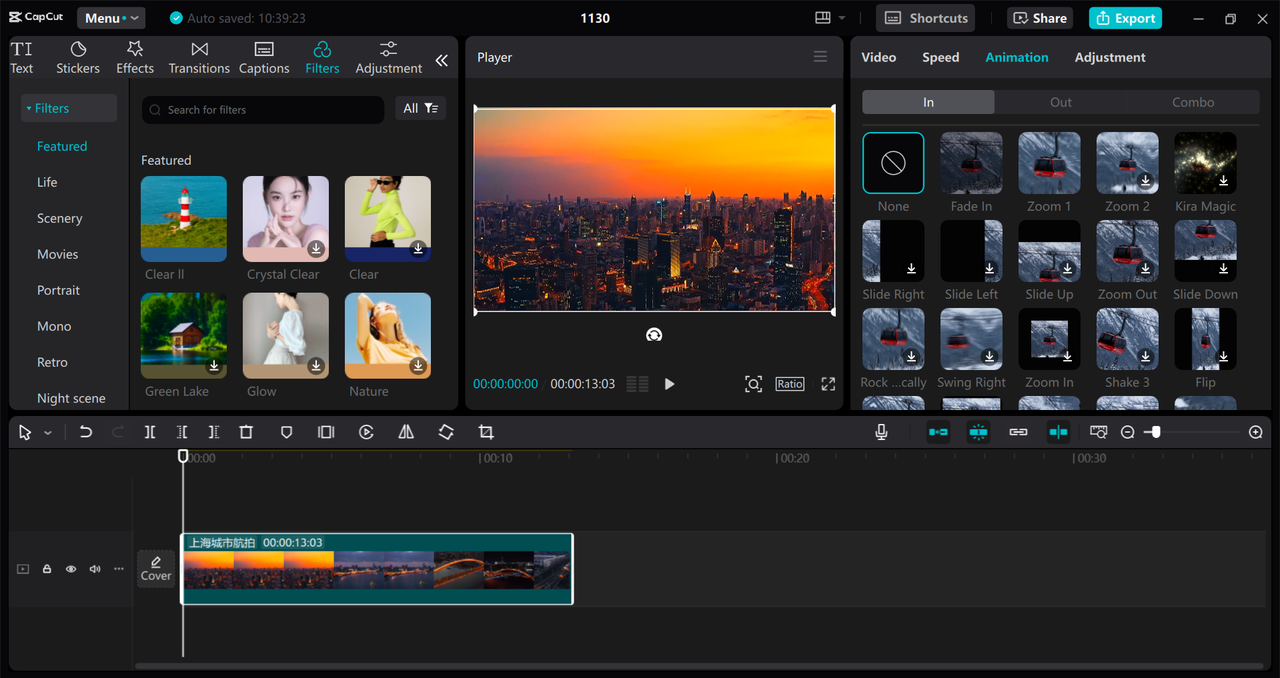
Task: Open the Menu dropdown
Action: 111,18
